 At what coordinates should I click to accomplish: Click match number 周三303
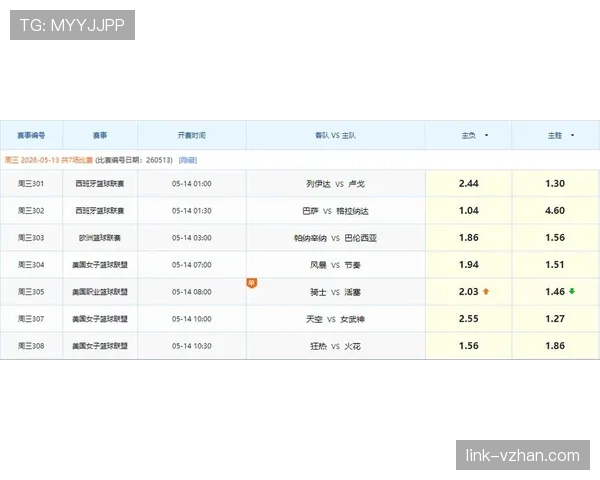pyautogui.click(x=31, y=238)
